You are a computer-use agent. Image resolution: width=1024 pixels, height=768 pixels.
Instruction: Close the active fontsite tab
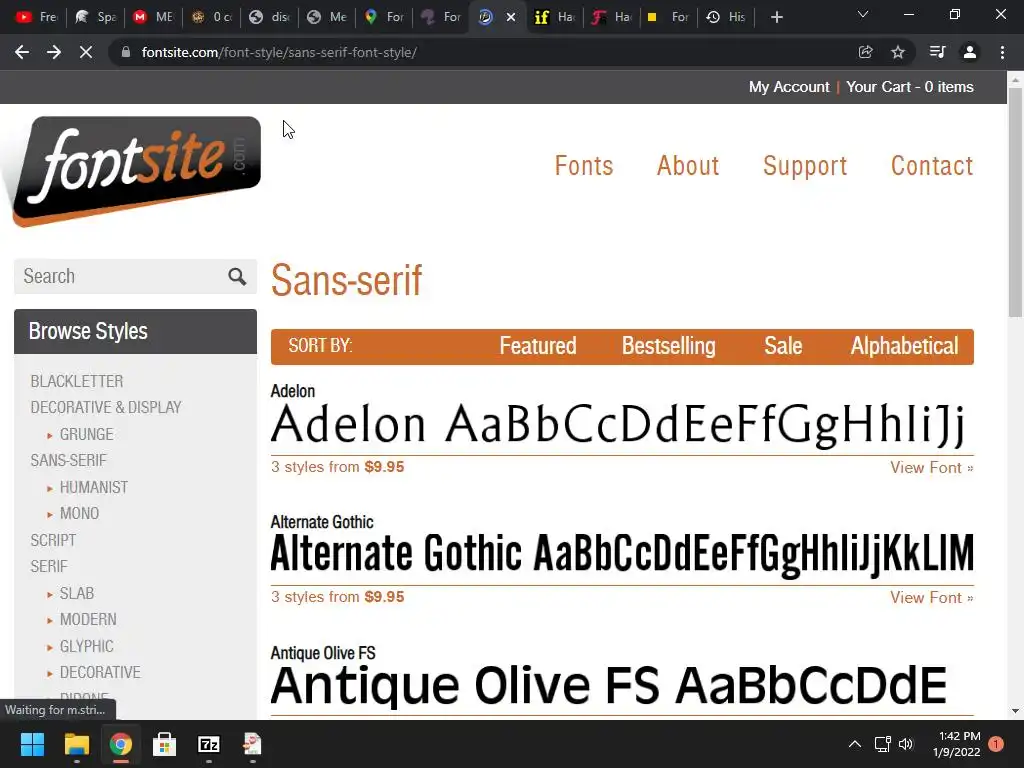coord(511,17)
